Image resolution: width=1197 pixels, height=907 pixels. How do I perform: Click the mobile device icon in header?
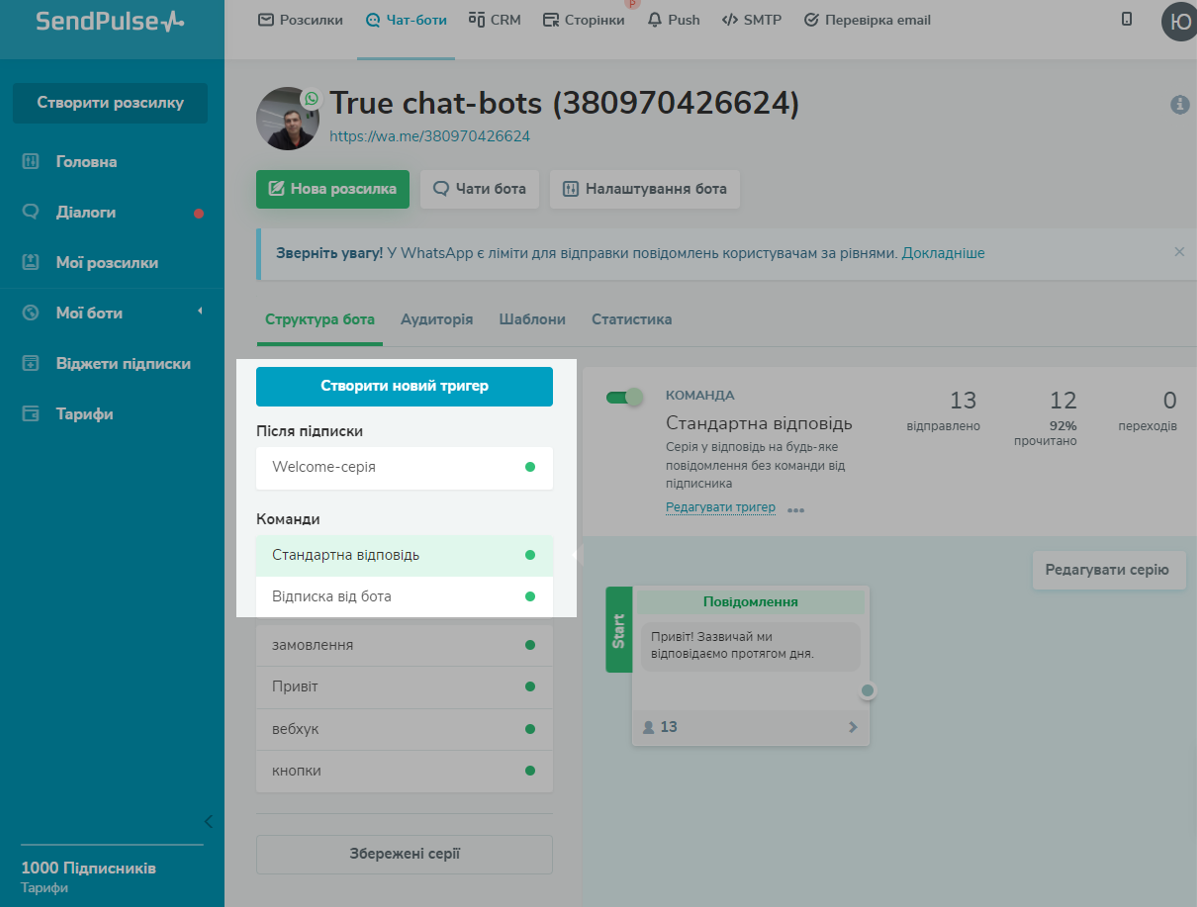pyautogui.click(x=1127, y=19)
